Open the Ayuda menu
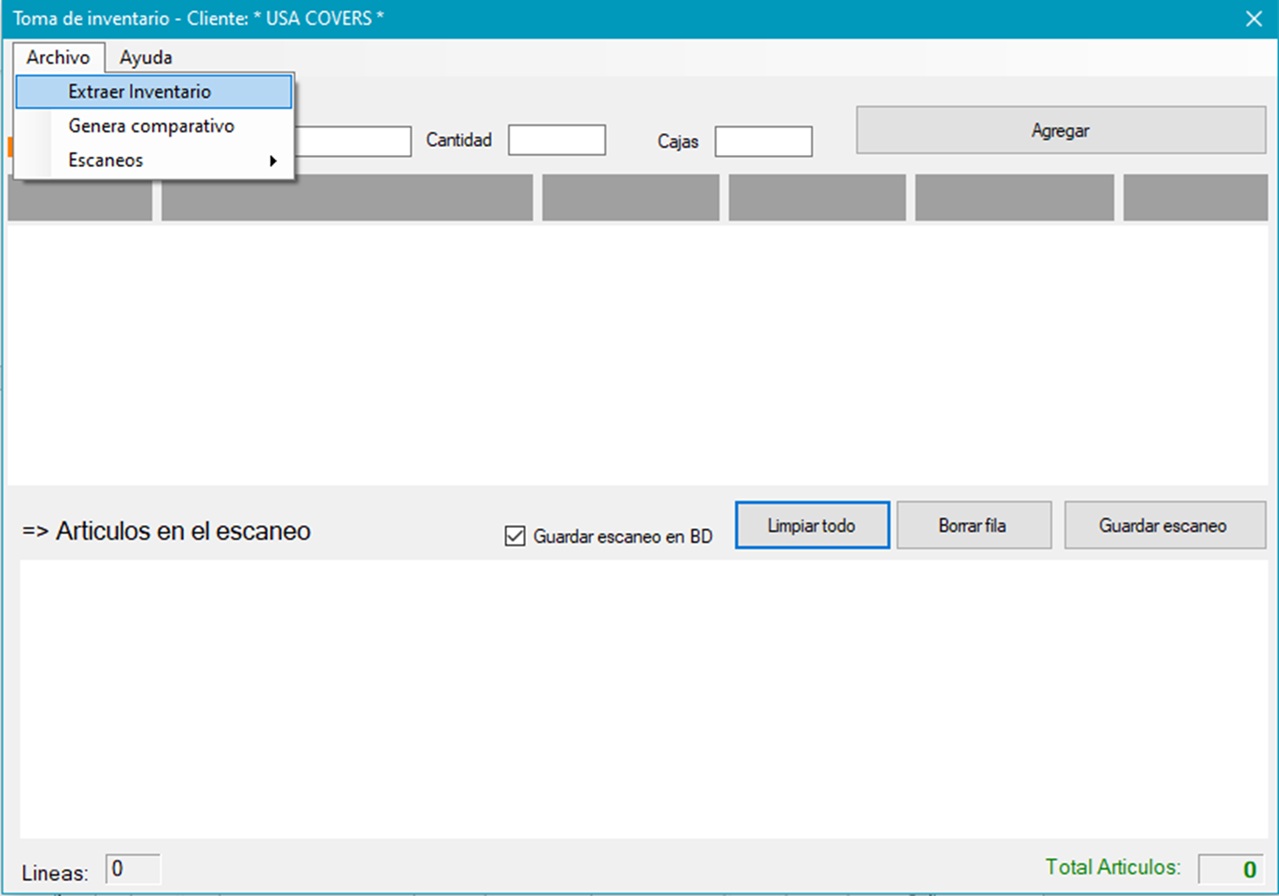 [x=146, y=57]
